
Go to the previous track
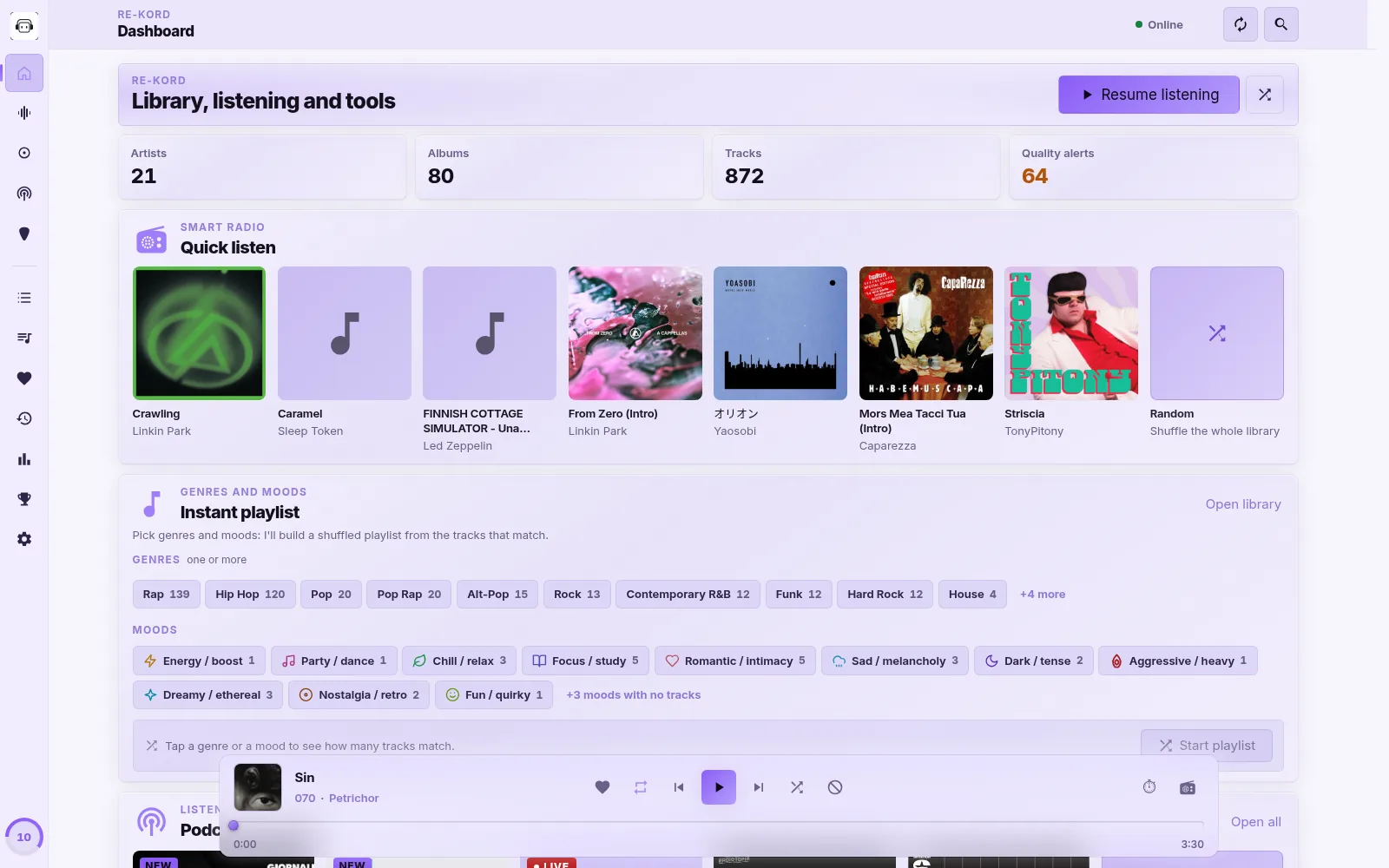679,787
